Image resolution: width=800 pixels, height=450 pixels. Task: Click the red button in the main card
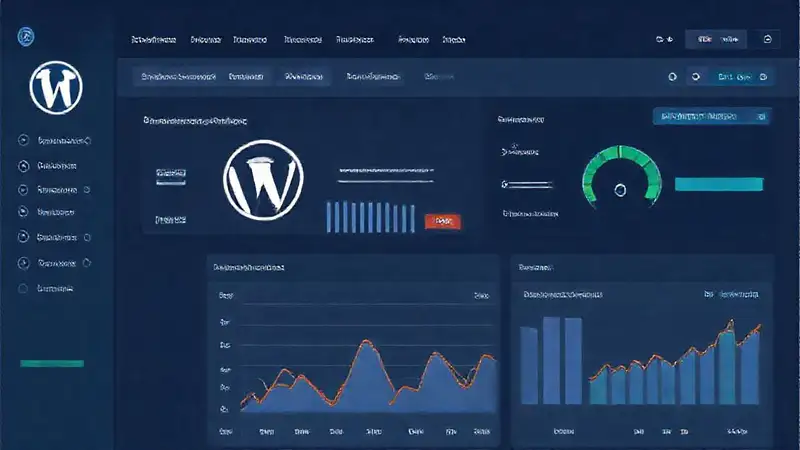442,221
